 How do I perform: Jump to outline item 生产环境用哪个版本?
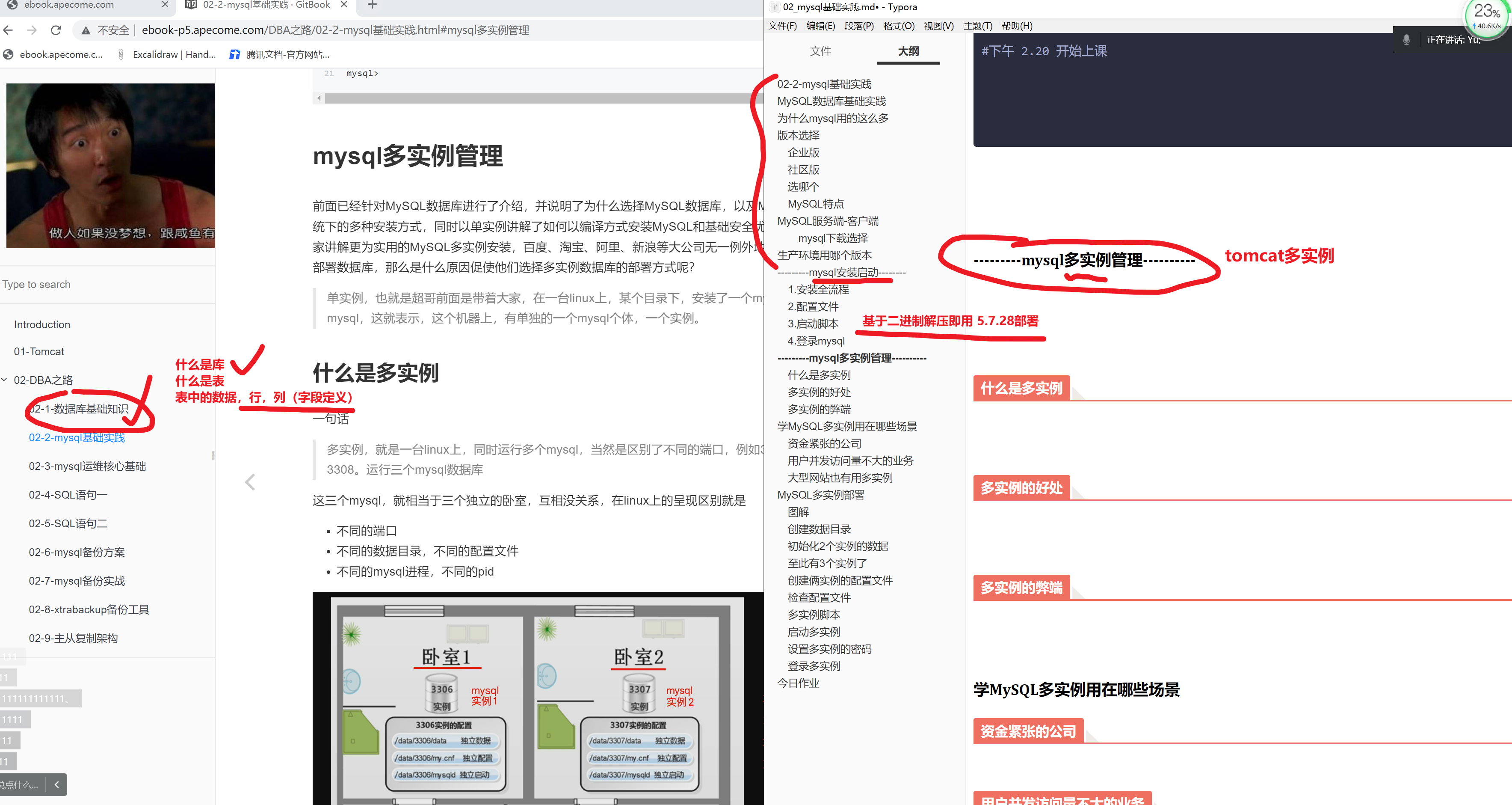coord(825,255)
